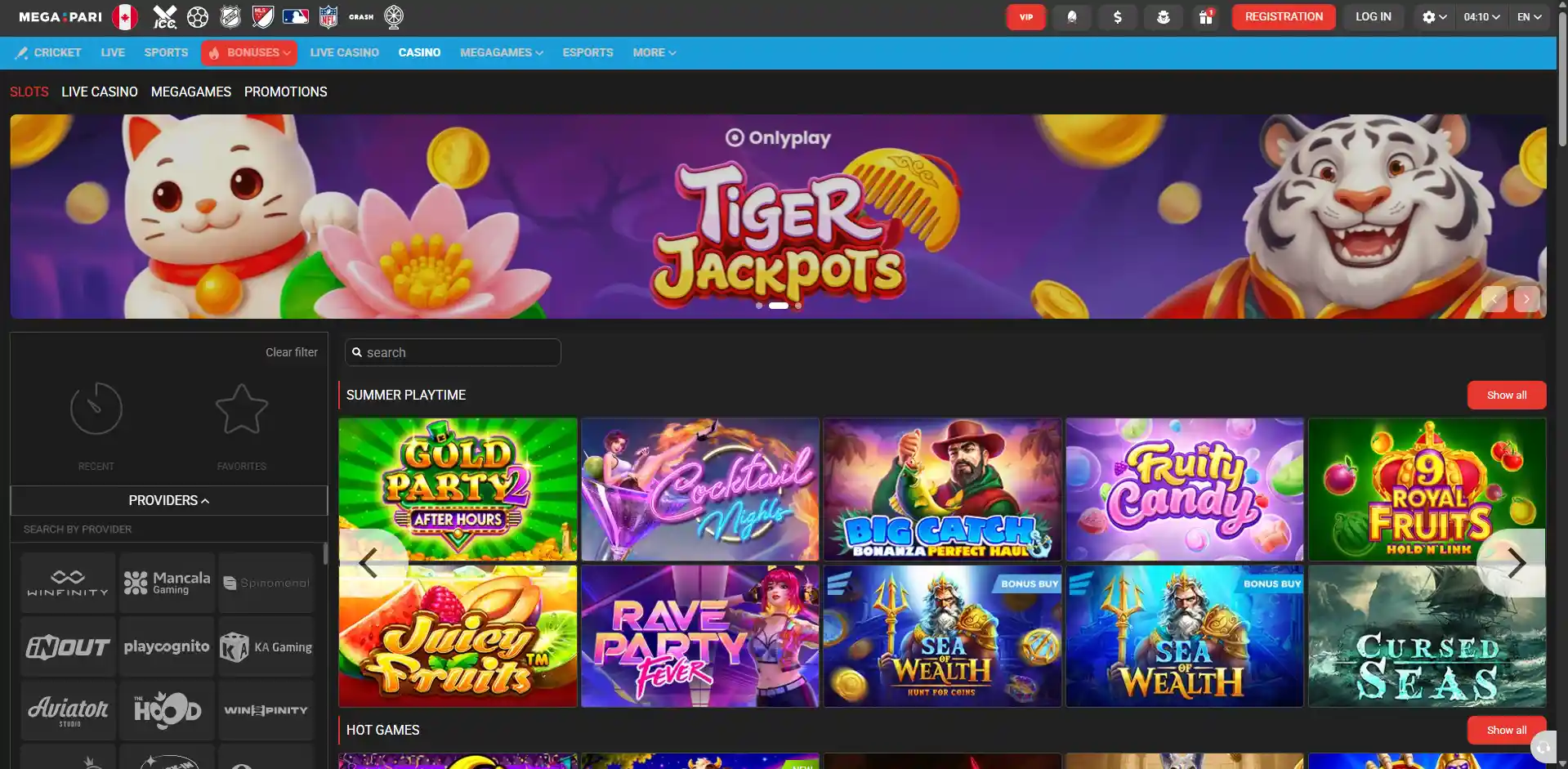Viewport: 1568px width, 769px height.
Task: Open Rave Party Fever game
Action: click(699, 636)
